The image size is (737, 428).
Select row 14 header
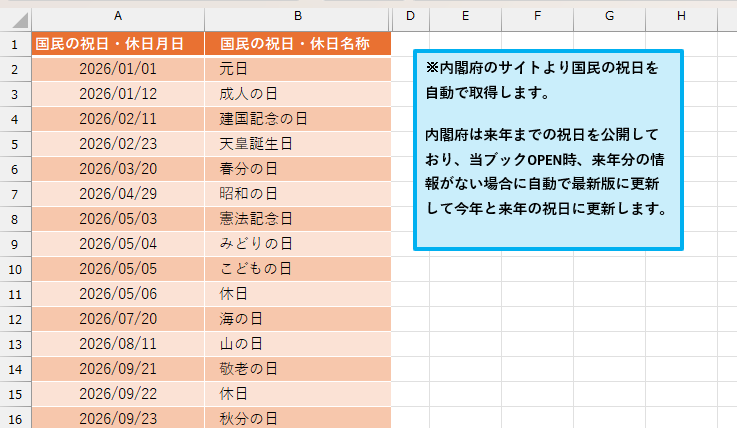click(x=15, y=369)
